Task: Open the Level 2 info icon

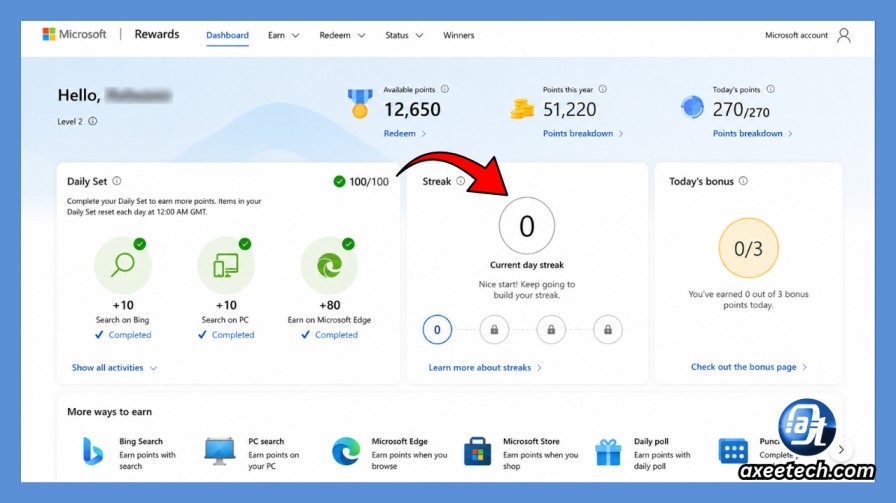Action: [x=93, y=121]
